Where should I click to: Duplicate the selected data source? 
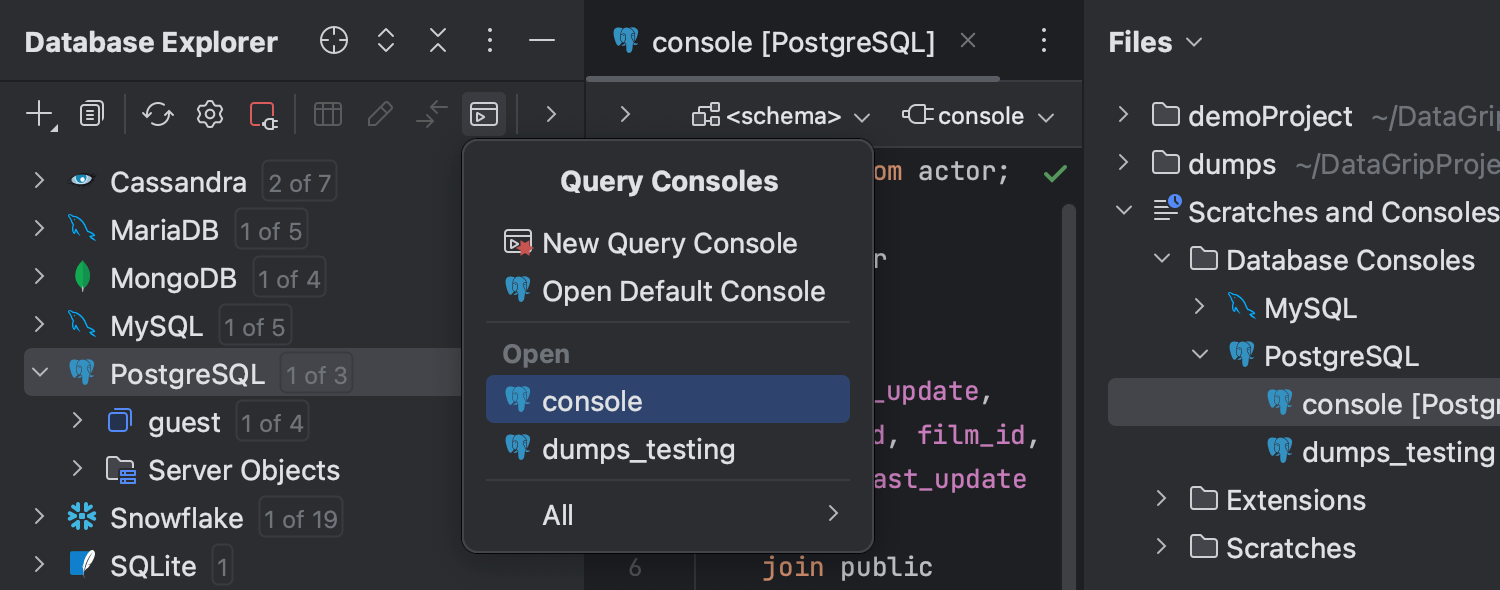(x=91, y=113)
